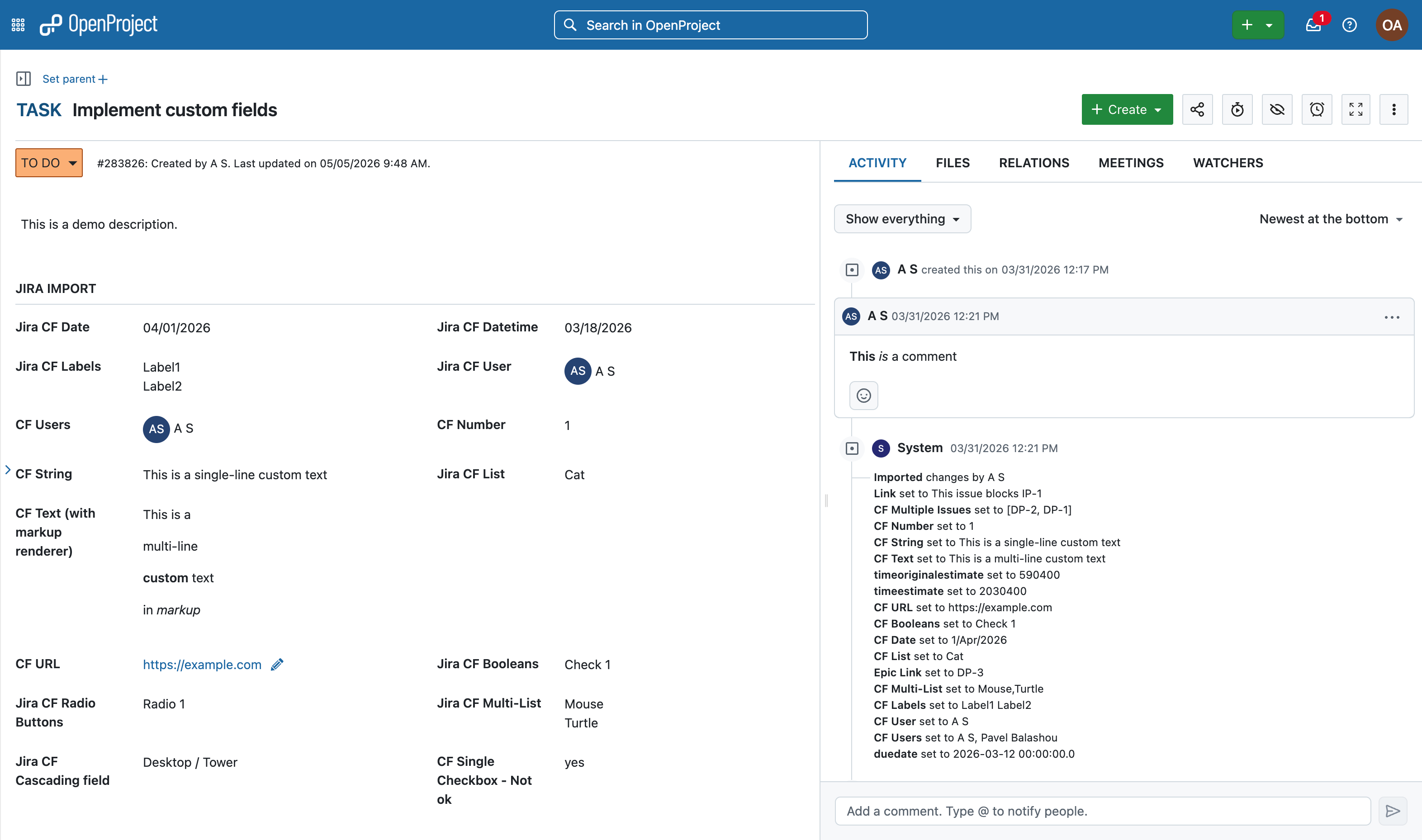Open the Show everything filter dropdown

[x=902, y=219]
